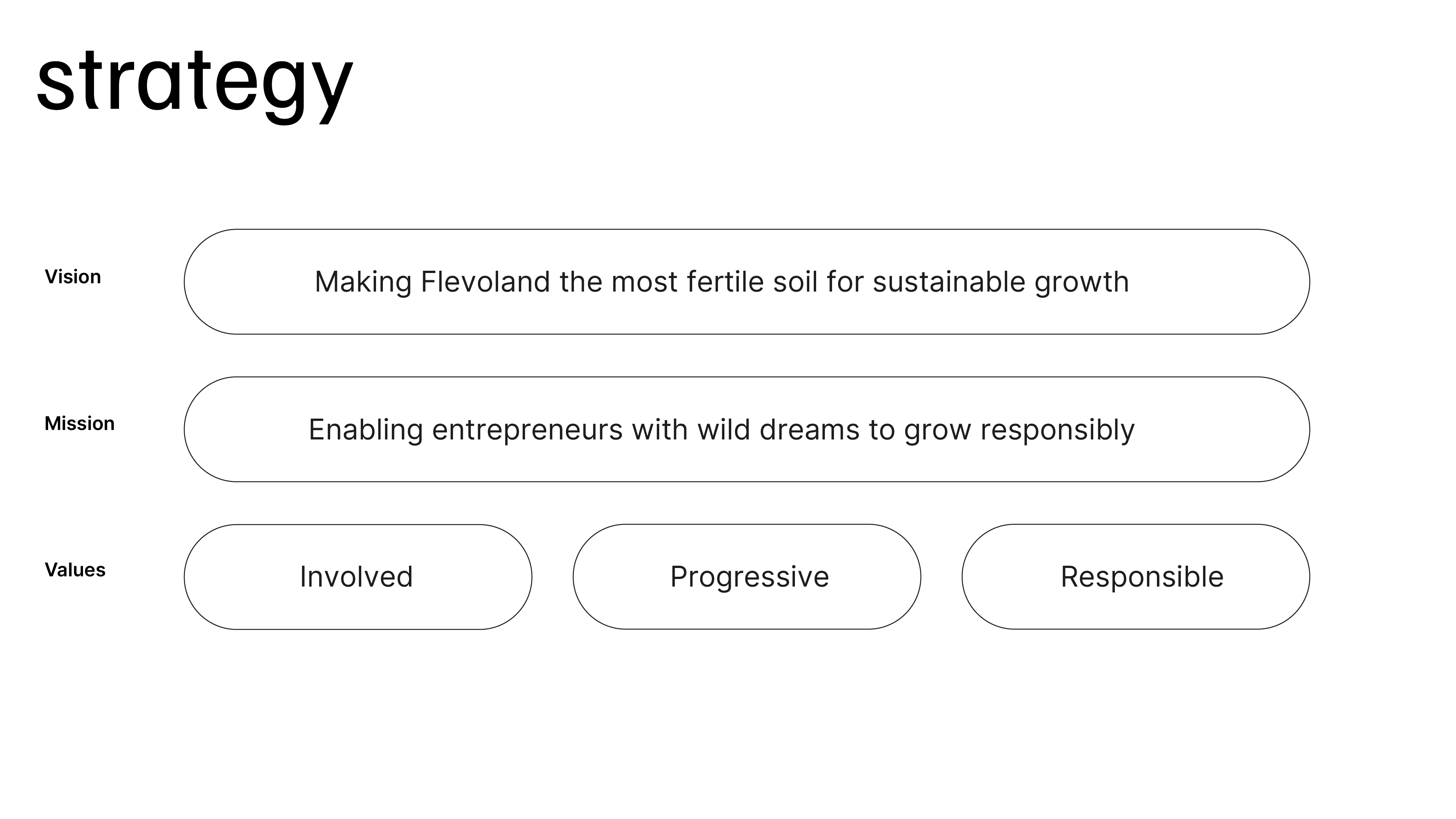Click the word 'Making' in vision statement
This screenshot has width=1456, height=819.
pyautogui.click(x=363, y=281)
